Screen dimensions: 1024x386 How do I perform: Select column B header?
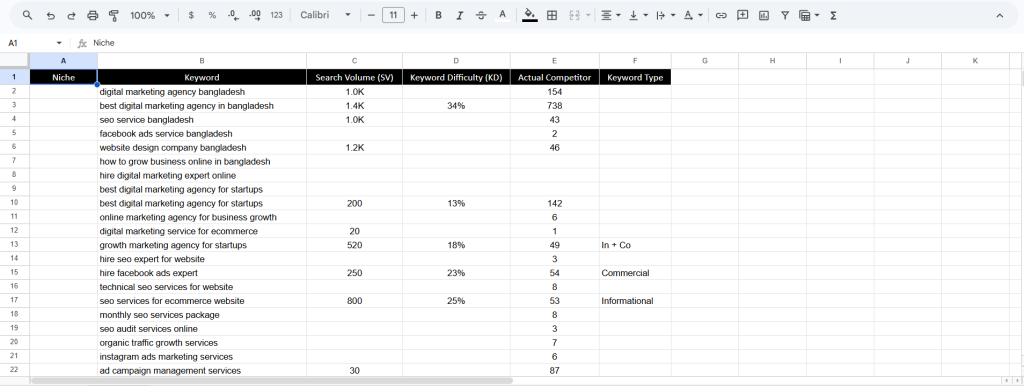pyautogui.click(x=202, y=61)
